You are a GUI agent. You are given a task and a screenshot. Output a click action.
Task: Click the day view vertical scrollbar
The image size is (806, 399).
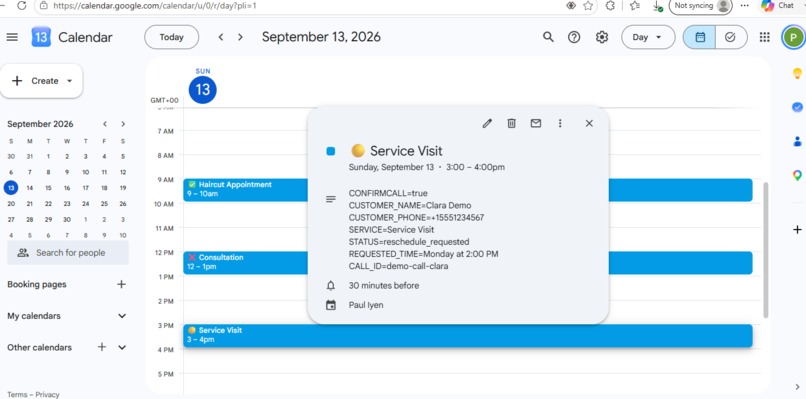(766, 249)
